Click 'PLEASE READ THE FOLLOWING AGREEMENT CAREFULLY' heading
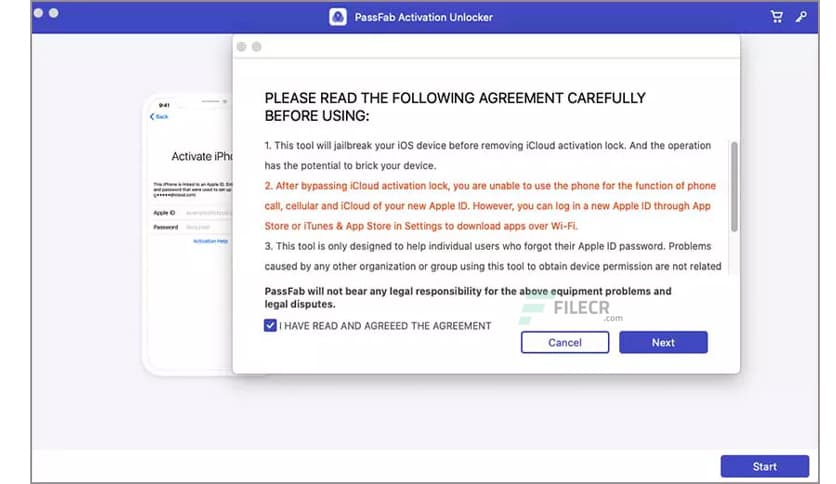This screenshot has width=836, height=484. click(x=455, y=107)
